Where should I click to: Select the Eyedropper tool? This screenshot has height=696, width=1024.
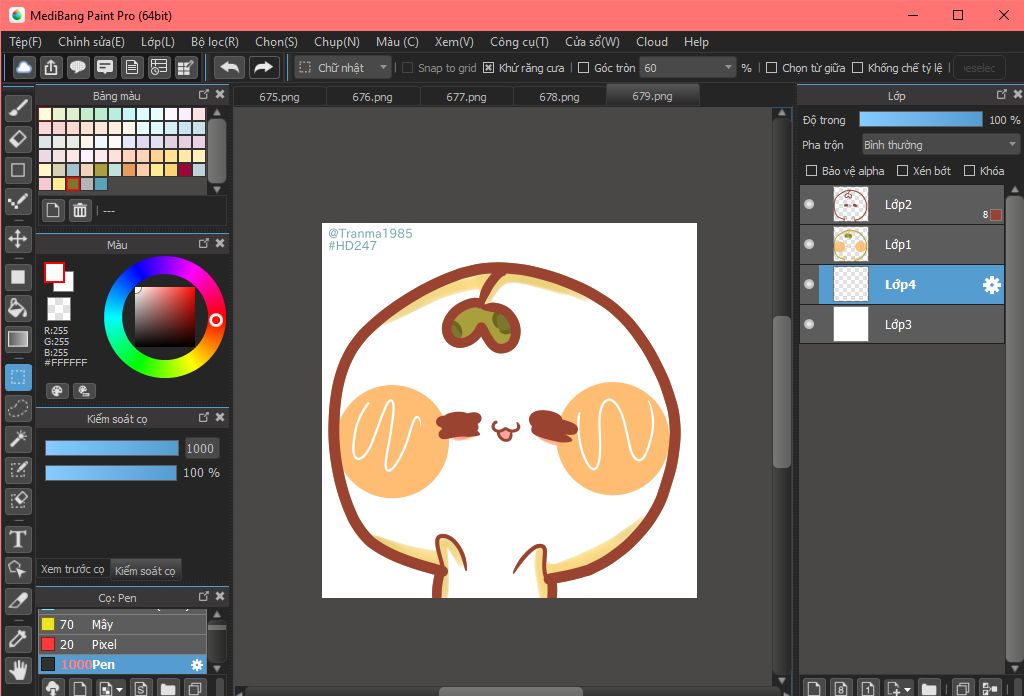[x=18, y=639]
